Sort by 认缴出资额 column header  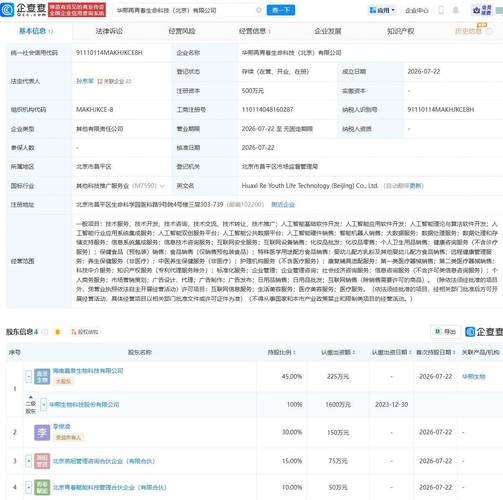pyautogui.click(x=338, y=352)
